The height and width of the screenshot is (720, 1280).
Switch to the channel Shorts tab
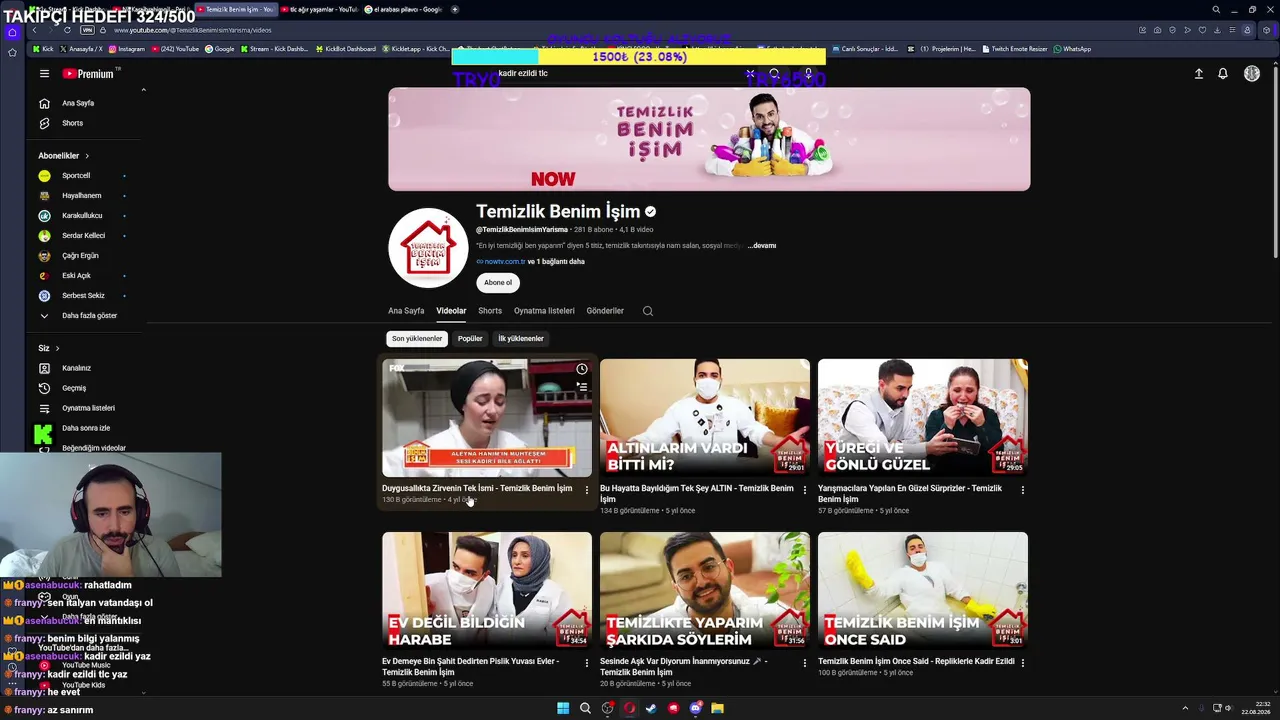490,311
